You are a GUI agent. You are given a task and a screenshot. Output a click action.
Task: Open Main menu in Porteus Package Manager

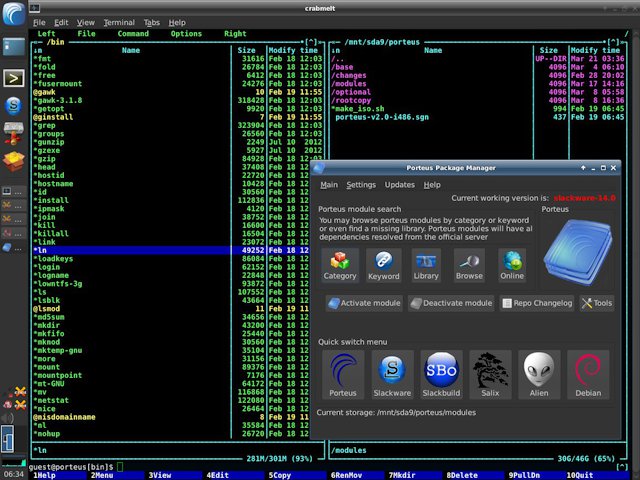coord(329,185)
